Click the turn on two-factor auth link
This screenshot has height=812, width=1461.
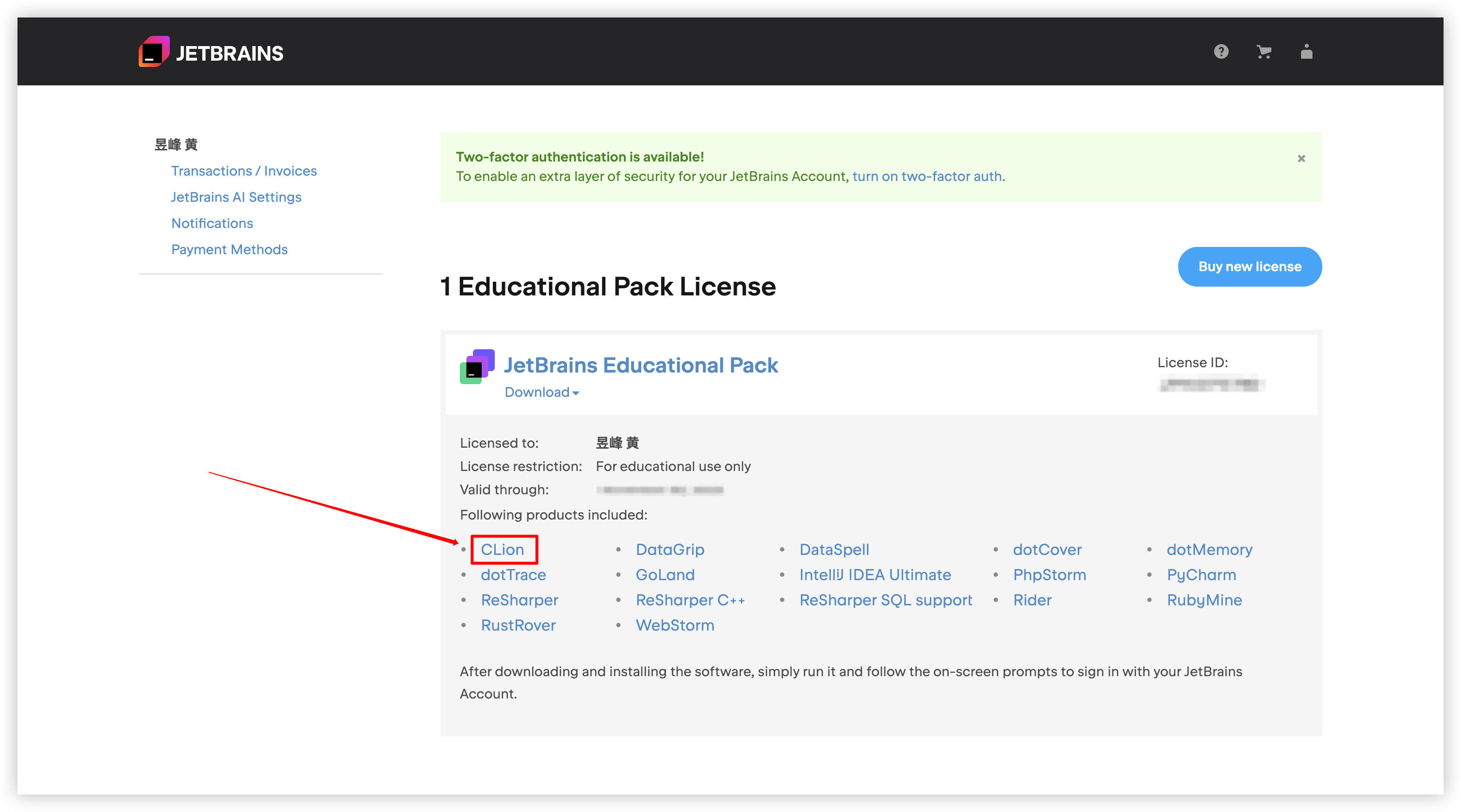(x=927, y=177)
